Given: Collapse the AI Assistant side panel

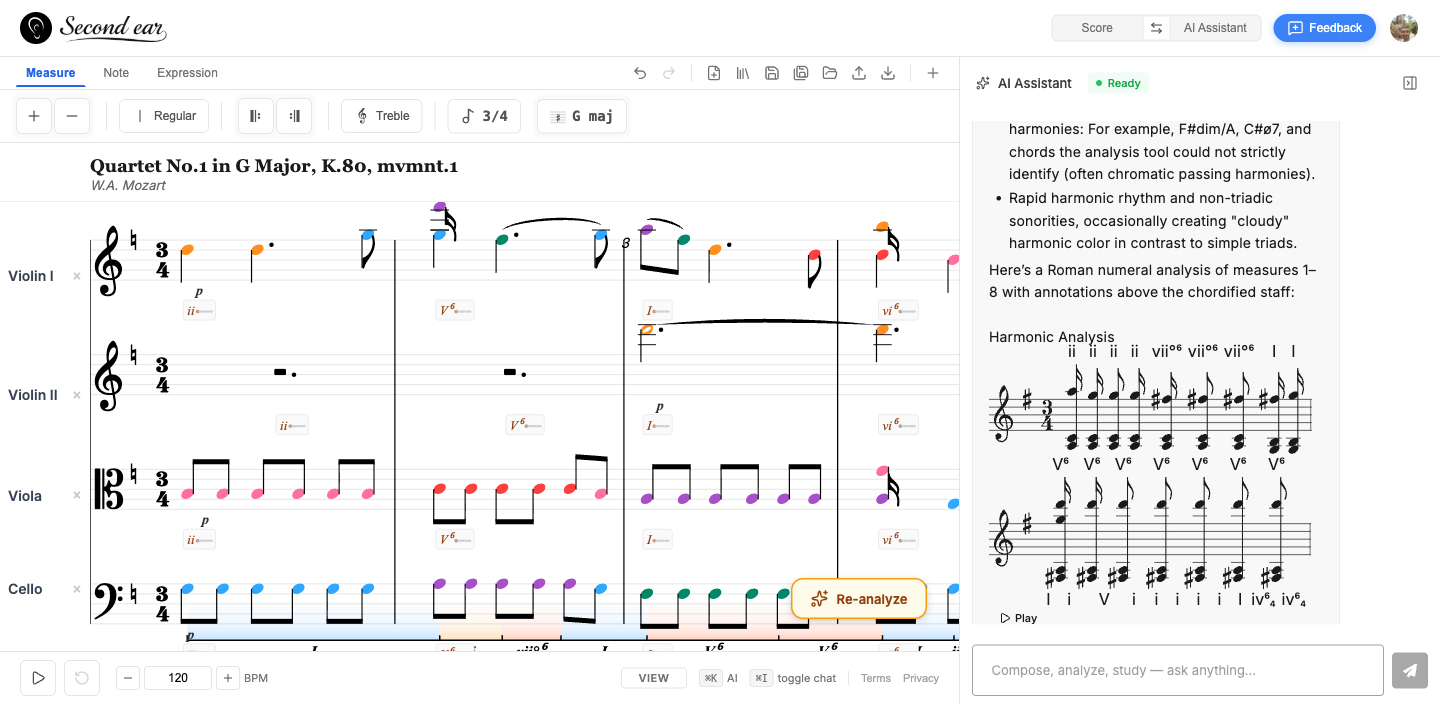Looking at the screenshot, I should [1410, 83].
